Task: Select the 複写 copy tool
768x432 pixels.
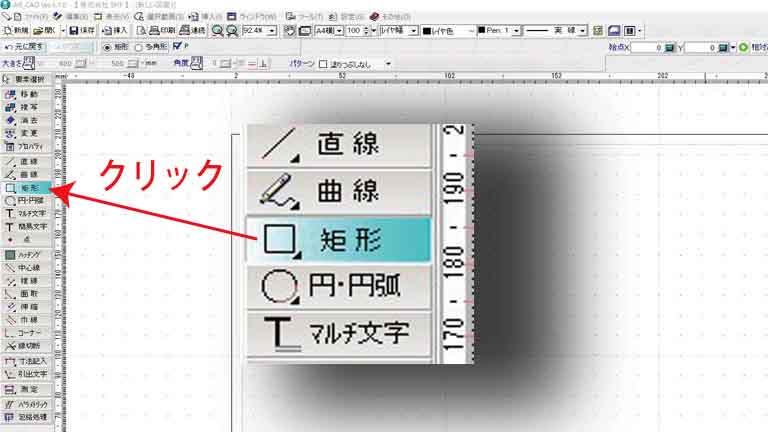Action: [x=26, y=107]
